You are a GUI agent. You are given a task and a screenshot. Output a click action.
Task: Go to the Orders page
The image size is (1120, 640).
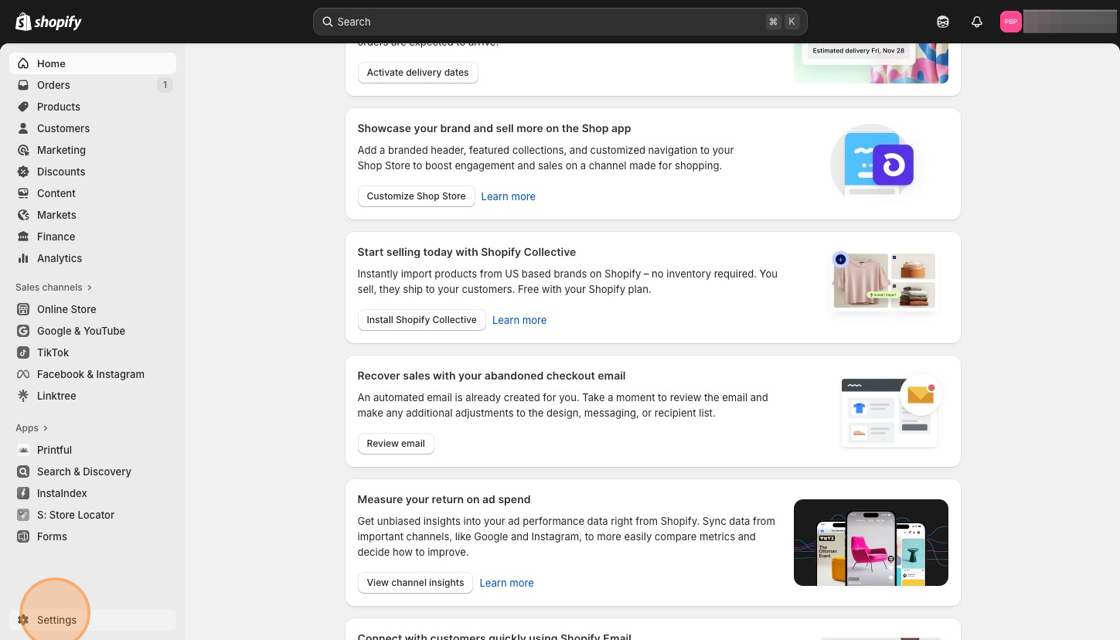click(93, 85)
